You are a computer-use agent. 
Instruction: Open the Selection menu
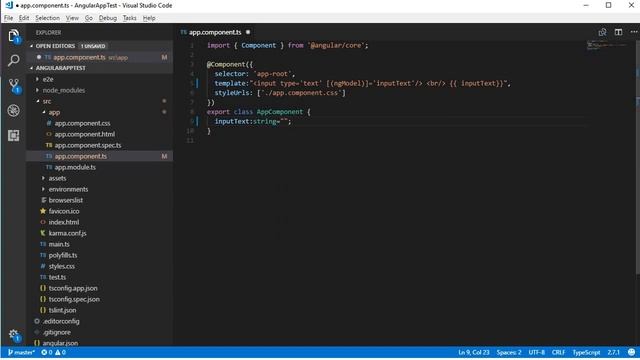[47, 18]
